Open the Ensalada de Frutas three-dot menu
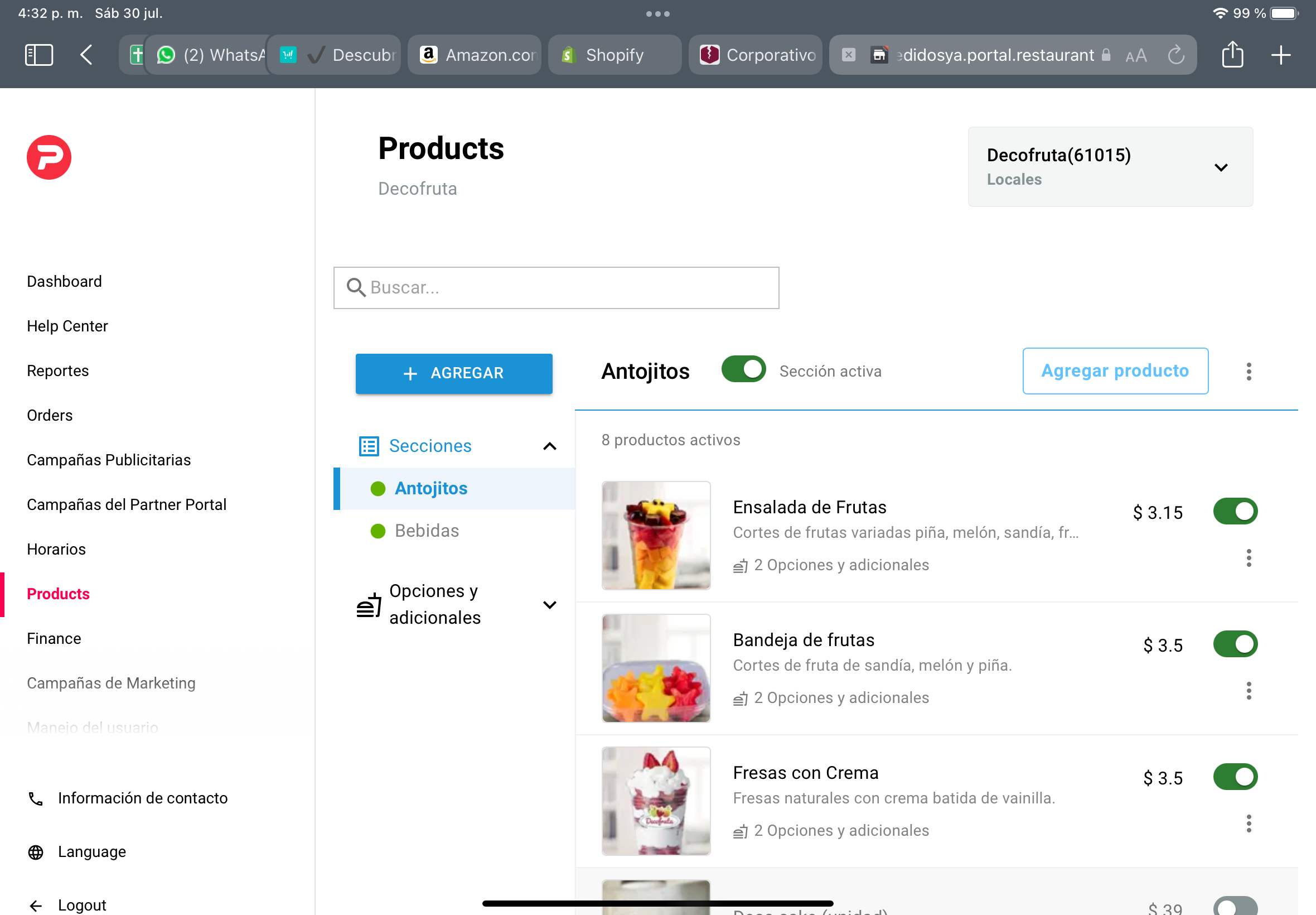Screen dimensions: 1316x915 (x=1249, y=558)
